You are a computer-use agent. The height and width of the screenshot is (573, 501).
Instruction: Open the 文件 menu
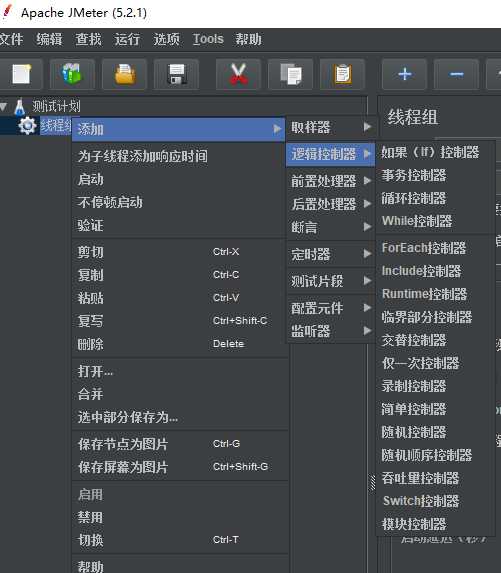coord(11,39)
